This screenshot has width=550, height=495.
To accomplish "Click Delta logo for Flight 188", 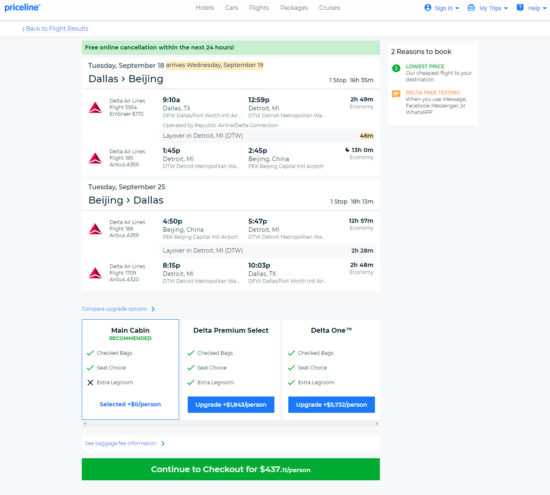I will pos(95,229).
